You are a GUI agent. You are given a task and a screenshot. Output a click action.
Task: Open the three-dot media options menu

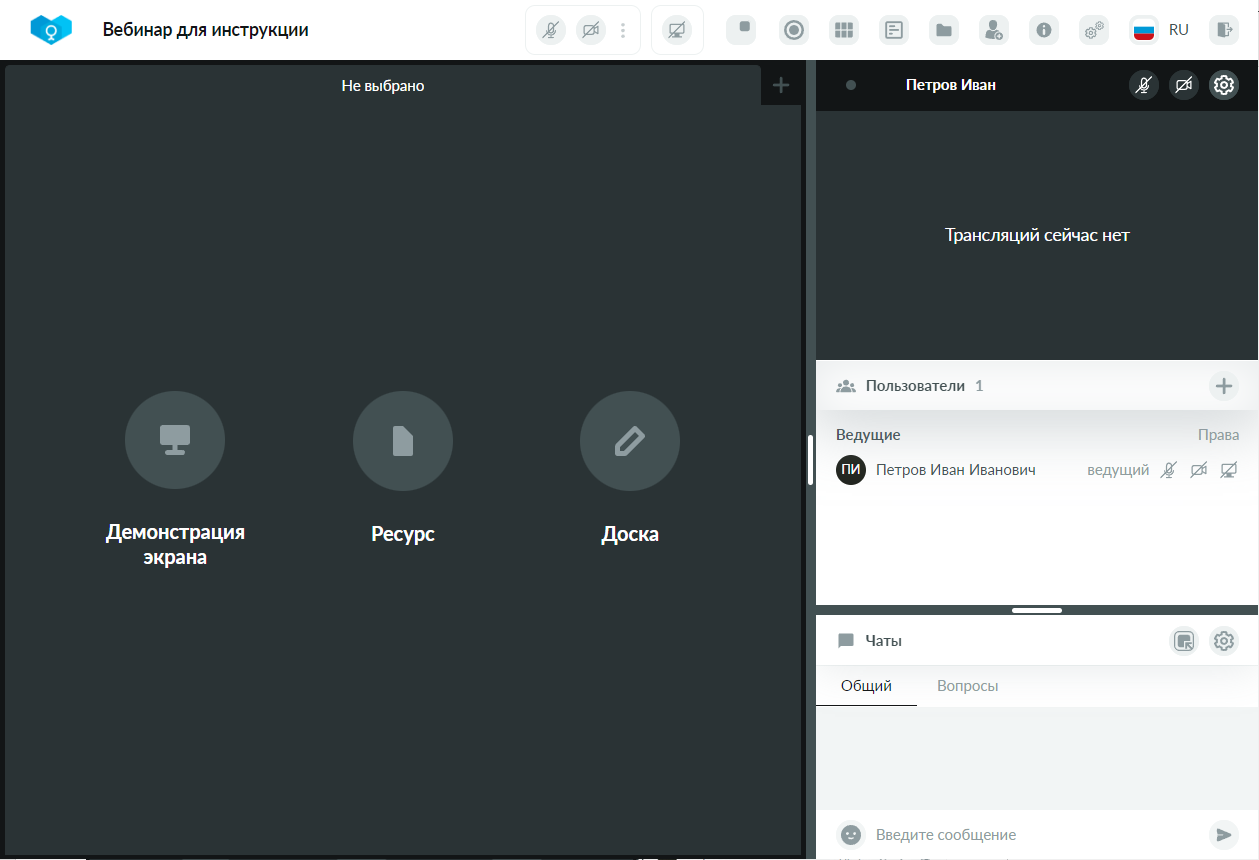point(623,30)
